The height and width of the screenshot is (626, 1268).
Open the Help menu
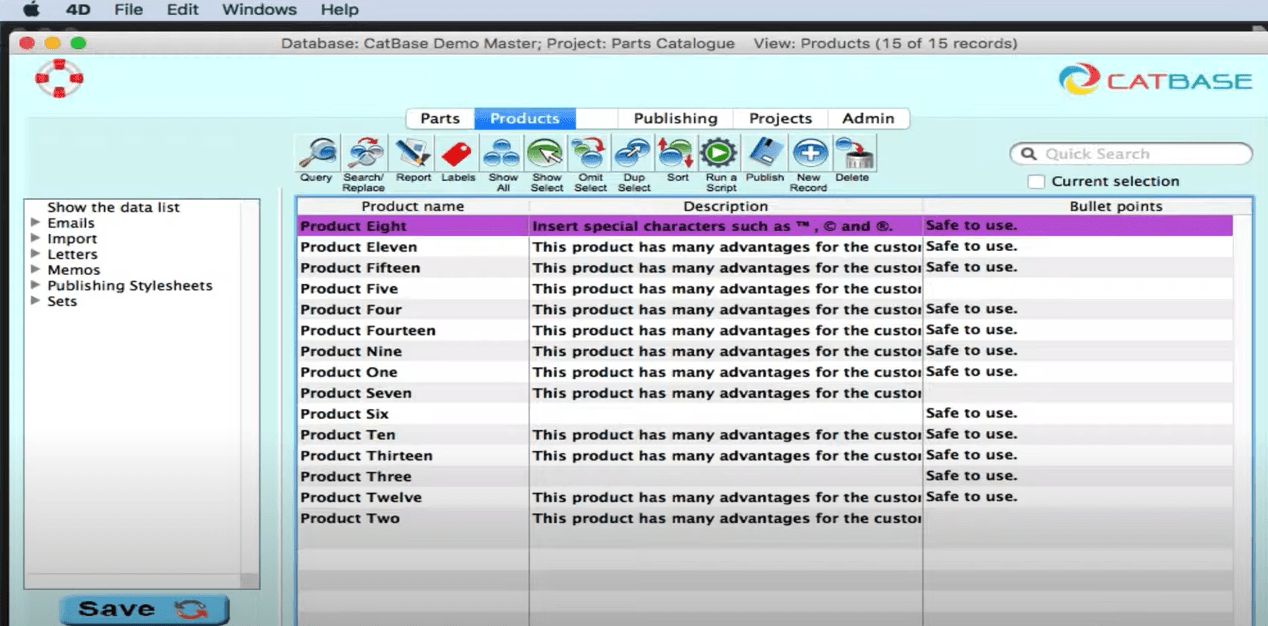tap(339, 10)
